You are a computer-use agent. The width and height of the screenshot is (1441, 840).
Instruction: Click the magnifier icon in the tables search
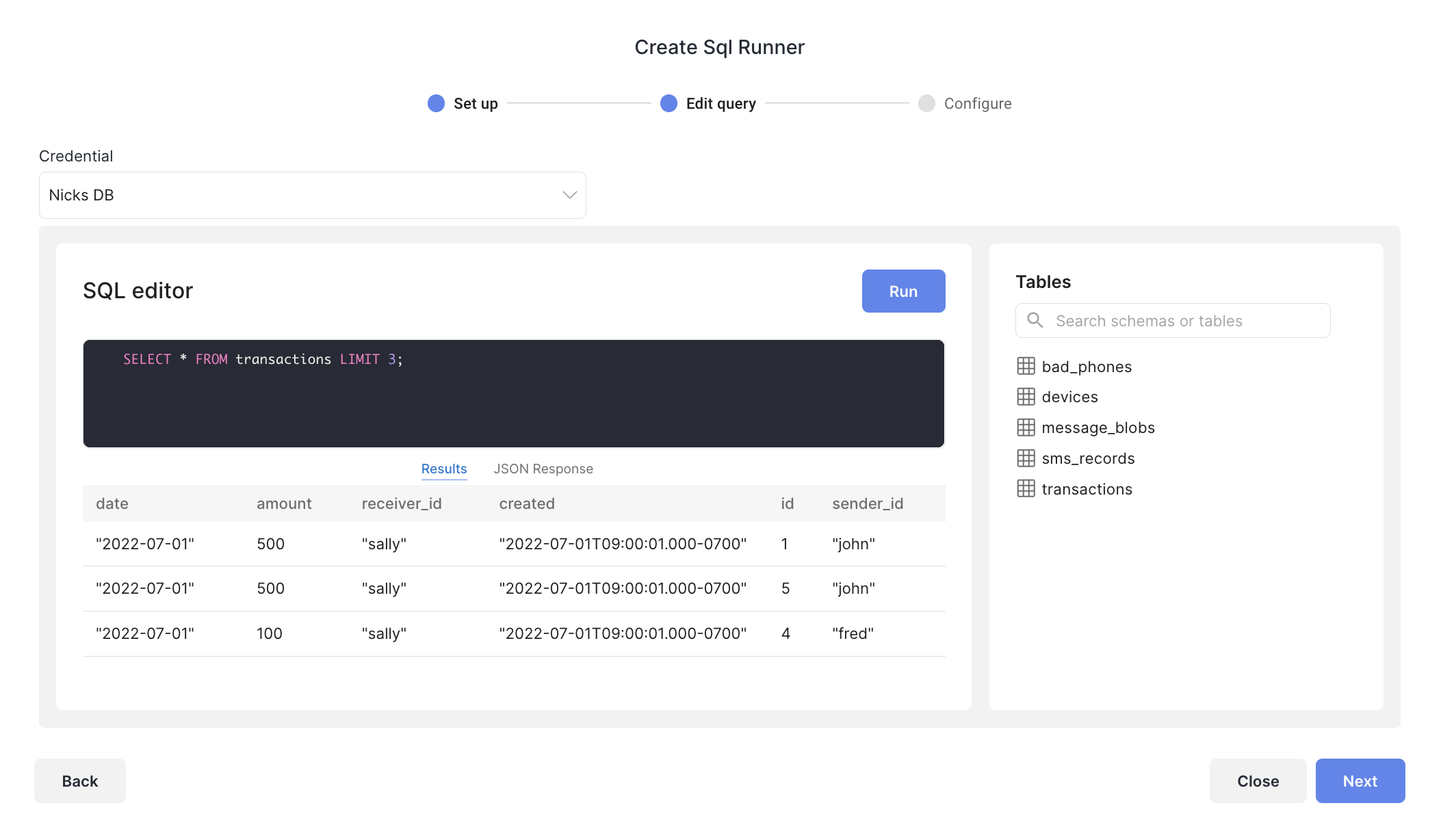click(1035, 321)
